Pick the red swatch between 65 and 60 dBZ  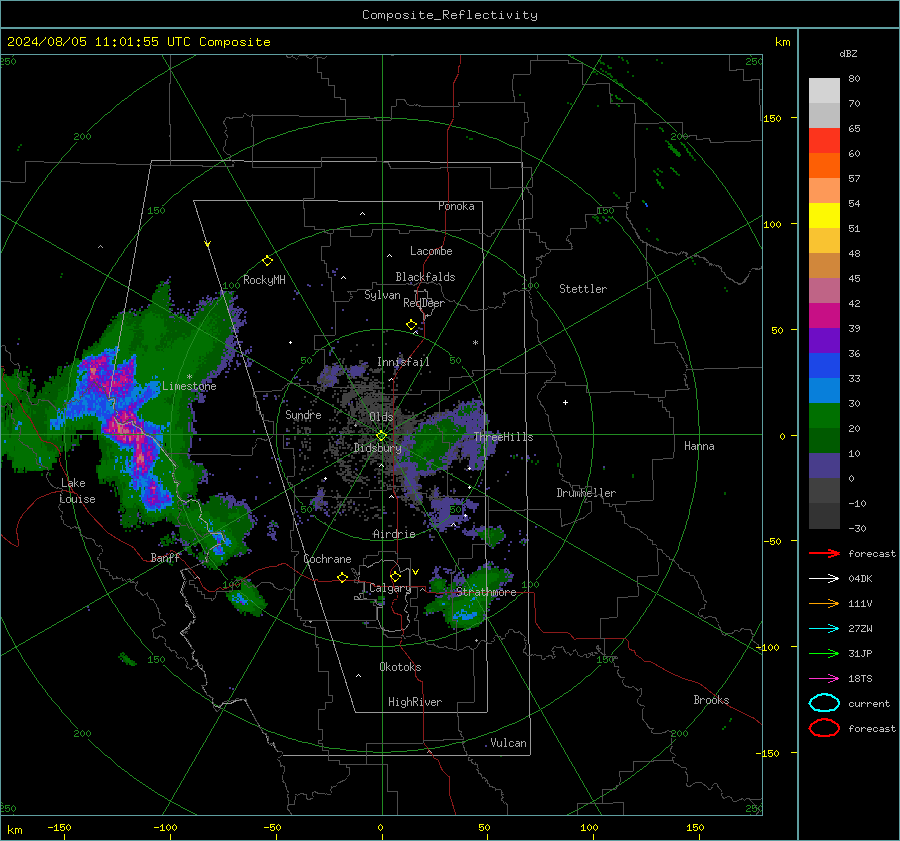(824, 141)
